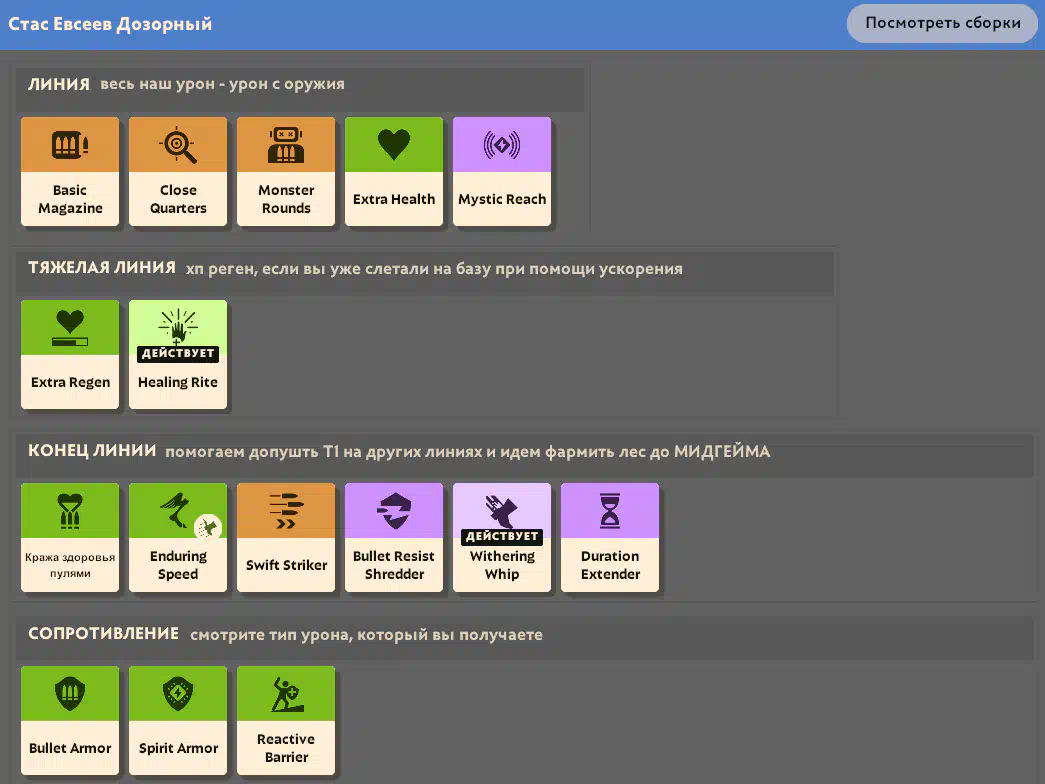Pick the Bullet Armor item
Screen dimensions: 1045x784
coord(70,720)
